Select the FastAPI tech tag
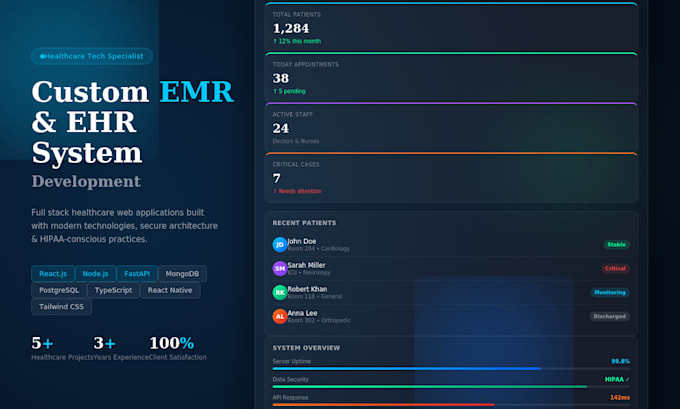This screenshot has height=409, width=680. click(x=137, y=274)
